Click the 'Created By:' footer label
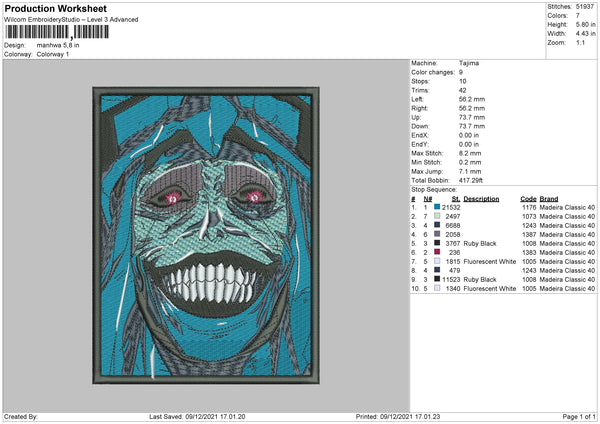The height and width of the screenshot is (424, 600). pos(21,416)
